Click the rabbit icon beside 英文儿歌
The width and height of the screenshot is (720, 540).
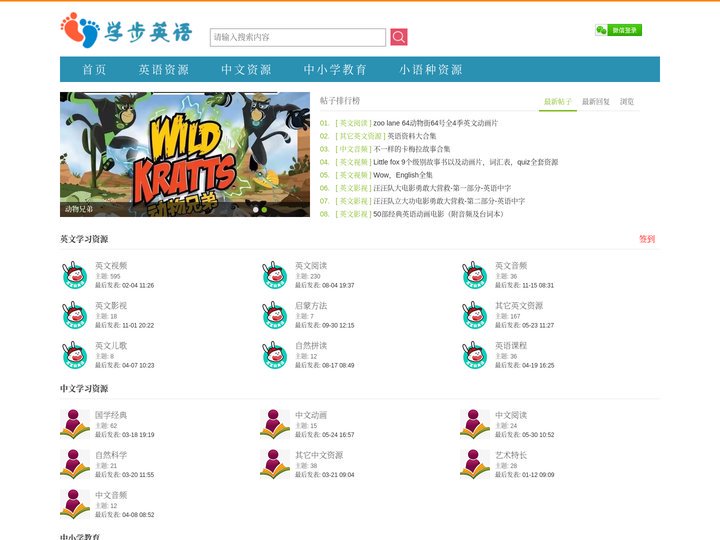(x=74, y=355)
